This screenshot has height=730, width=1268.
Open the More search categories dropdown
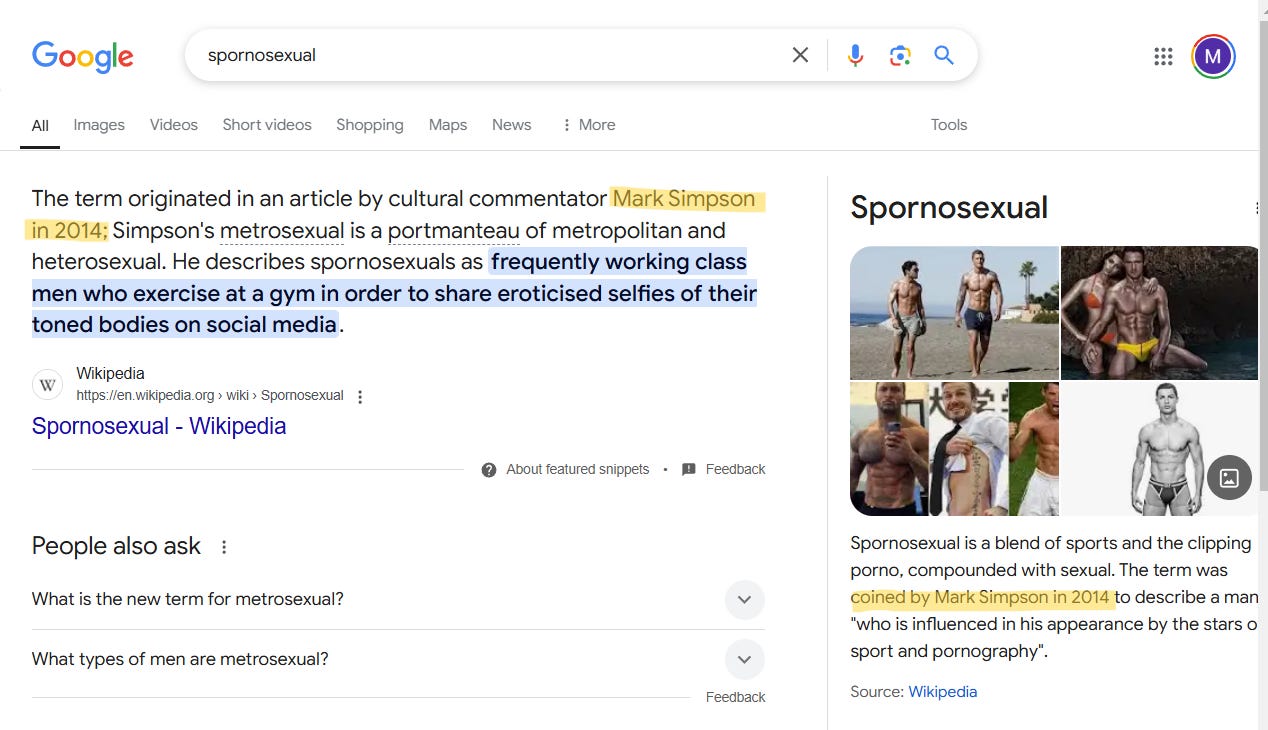[x=588, y=124]
